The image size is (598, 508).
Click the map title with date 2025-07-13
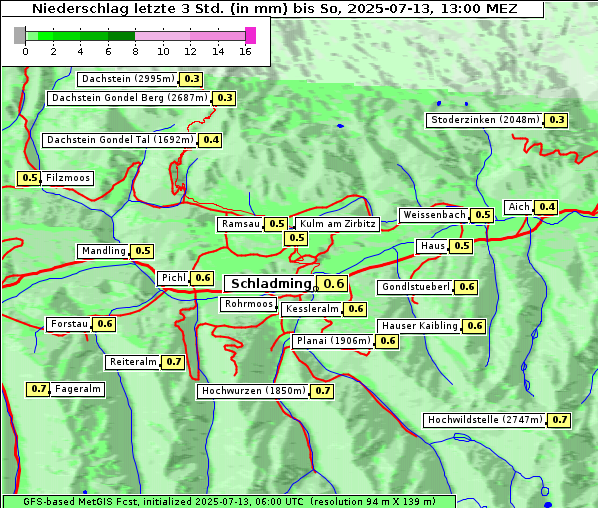(275, 9)
